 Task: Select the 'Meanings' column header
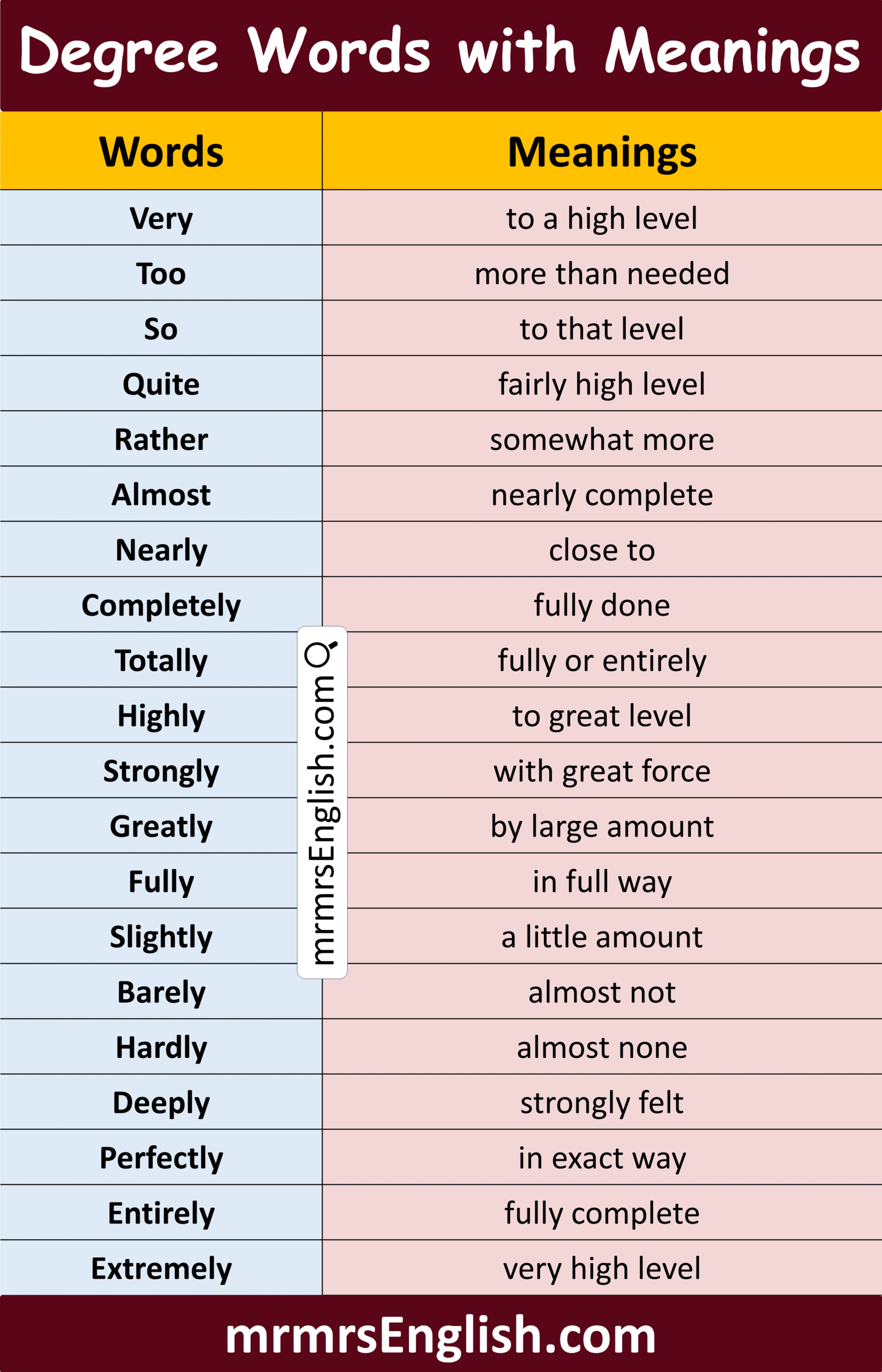[602, 152]
